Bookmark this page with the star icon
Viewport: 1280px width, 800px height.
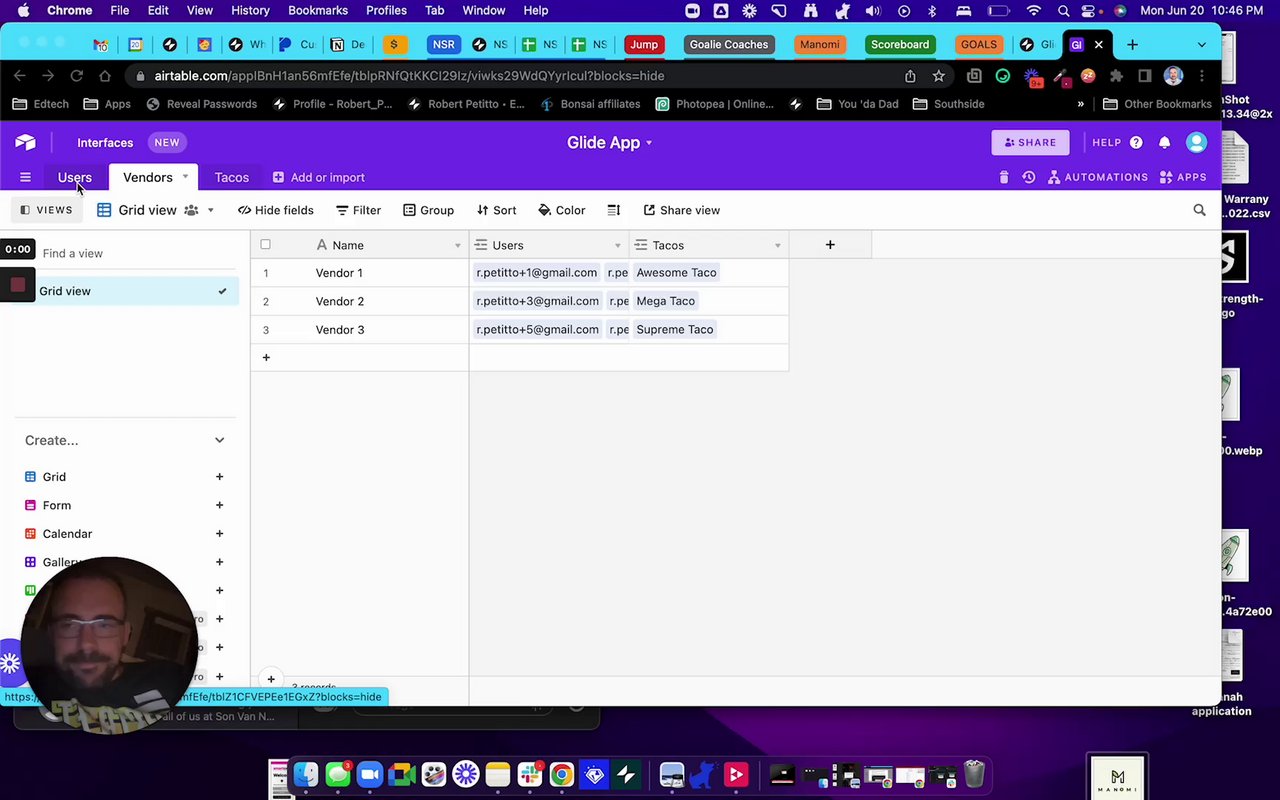coord(938,76)
